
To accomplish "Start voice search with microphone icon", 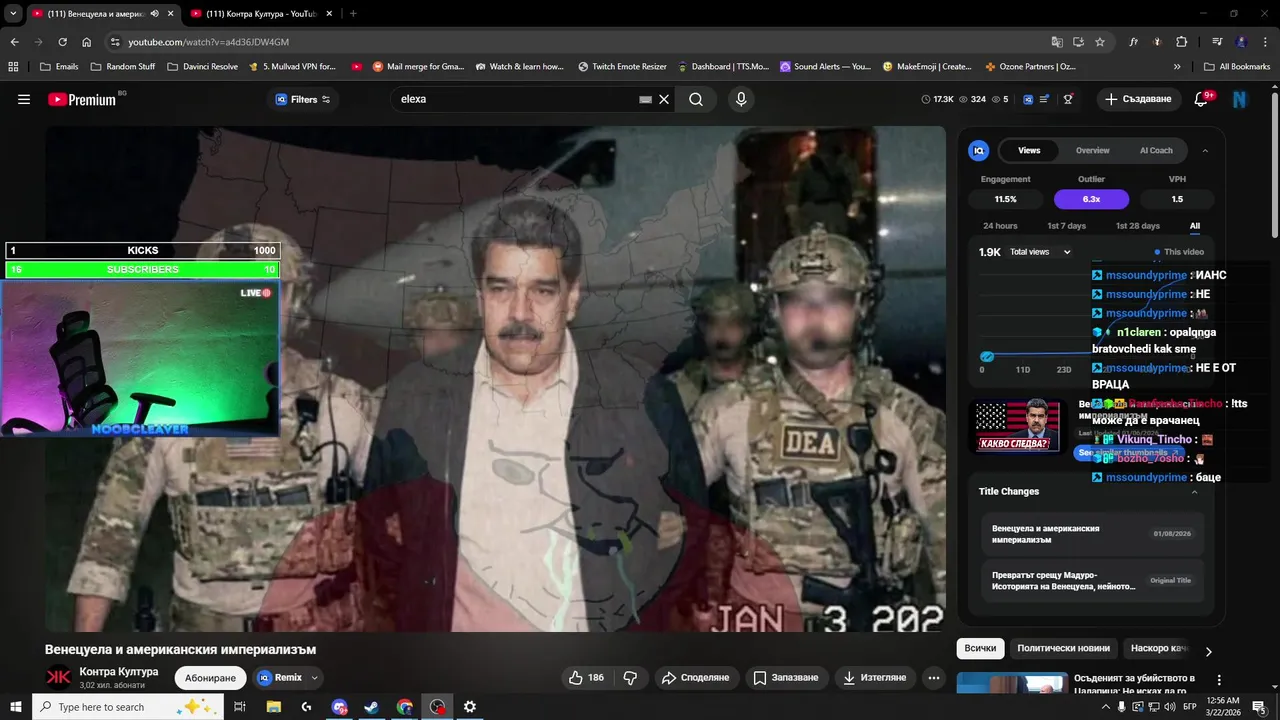I will (x=741, y=99).
